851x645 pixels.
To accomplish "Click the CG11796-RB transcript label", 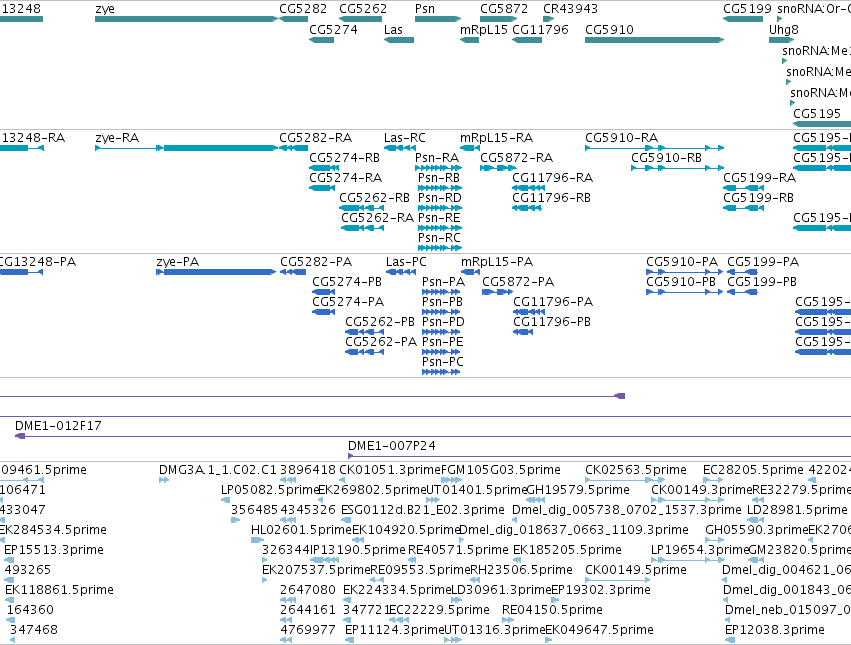I will [x=551, y=198].
